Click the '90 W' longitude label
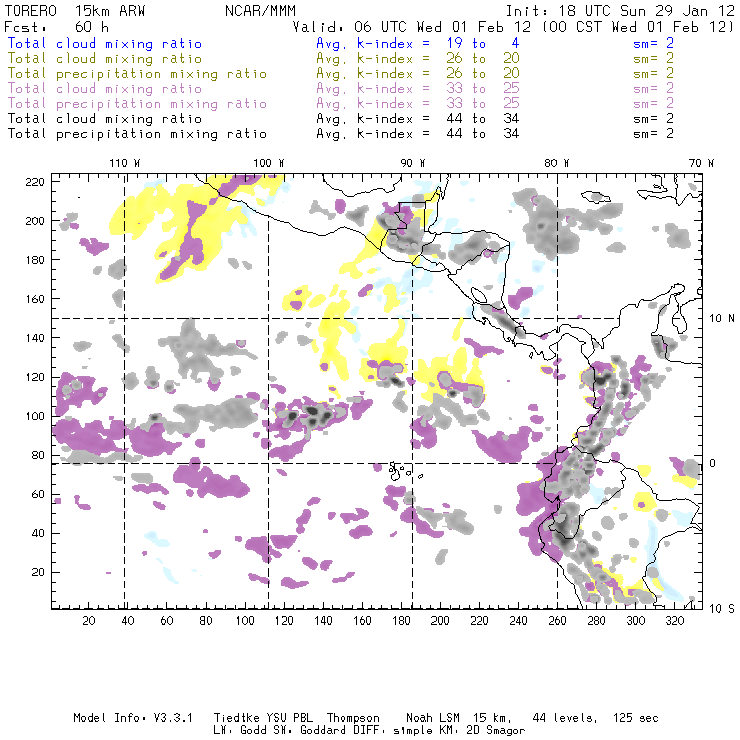Viewport: 740px width, 740px height. [x=413, y=163]
